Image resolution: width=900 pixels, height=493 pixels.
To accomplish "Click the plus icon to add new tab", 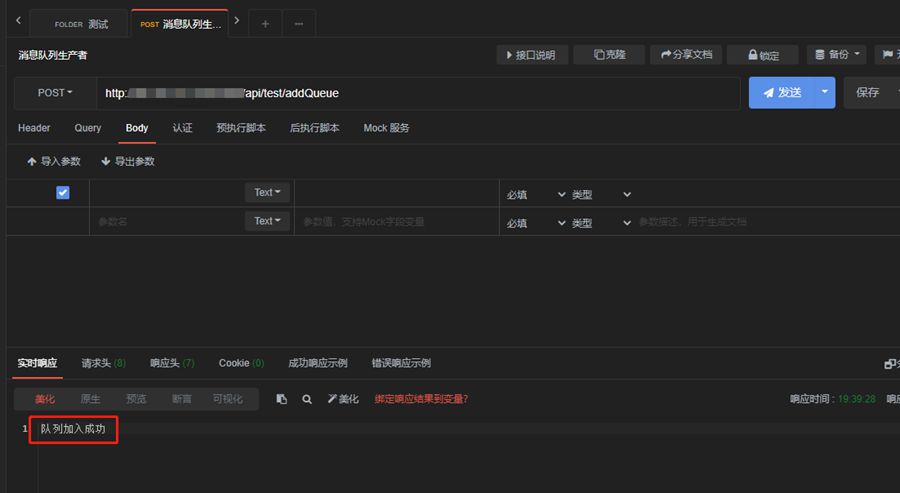I will [x=265, y=24].
